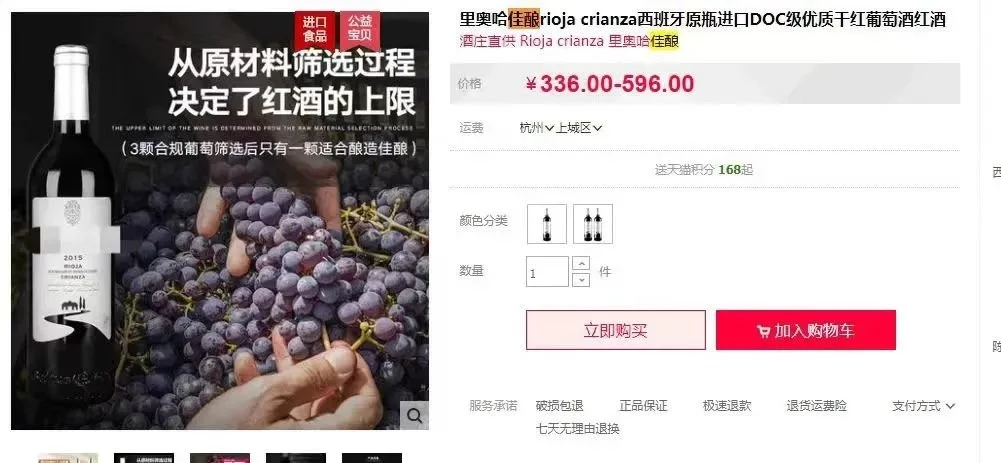The height and width of the screenshot is (463, 1001).
Task: Expand the 支付方式 payment methods dropdown
Action: pos(923,406)
